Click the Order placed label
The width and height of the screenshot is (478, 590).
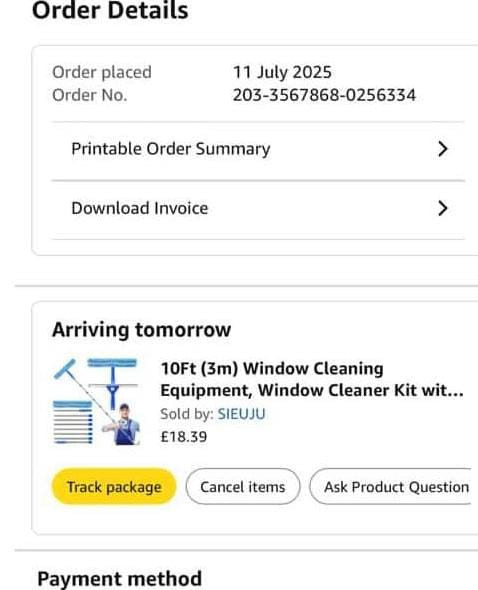[102, 72]
